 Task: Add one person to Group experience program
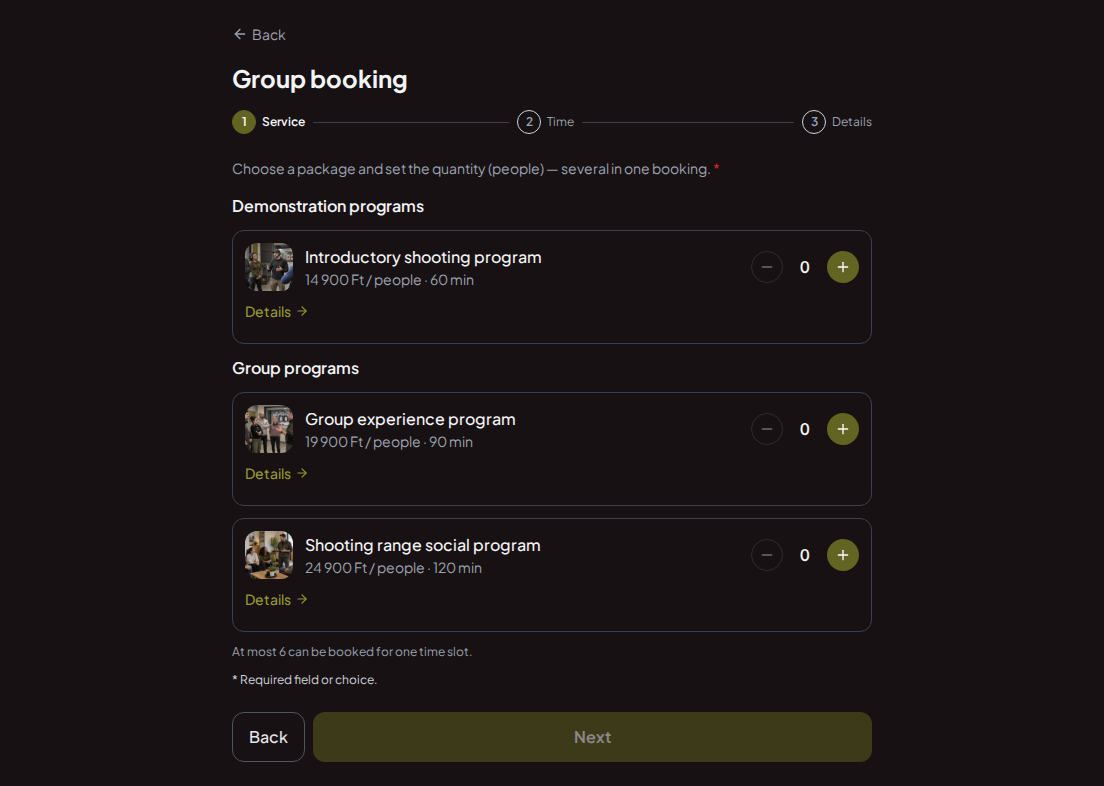pyautogui.click(x=842, y=429)
